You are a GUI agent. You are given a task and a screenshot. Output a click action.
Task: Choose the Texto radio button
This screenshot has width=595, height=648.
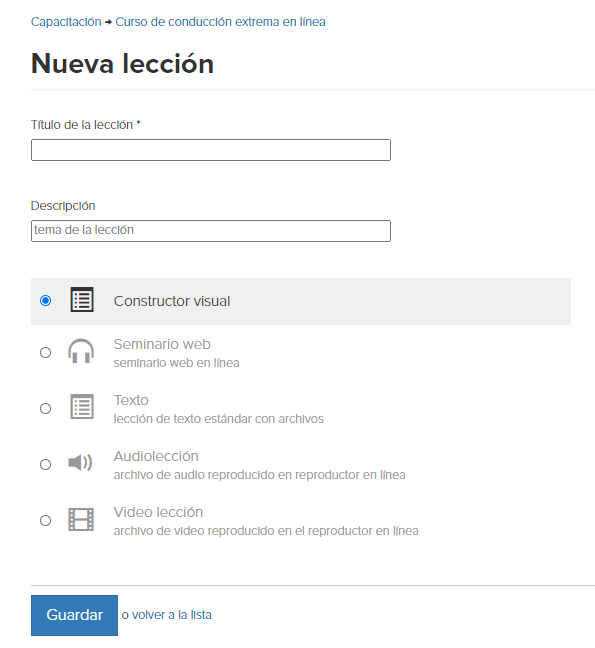45,409
